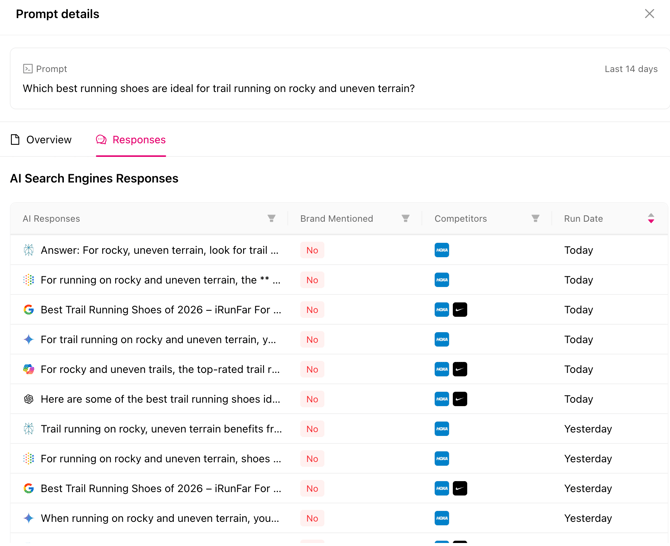
Task: Click the Gemini sparkle icon in today's row
Action: [28, 340]
